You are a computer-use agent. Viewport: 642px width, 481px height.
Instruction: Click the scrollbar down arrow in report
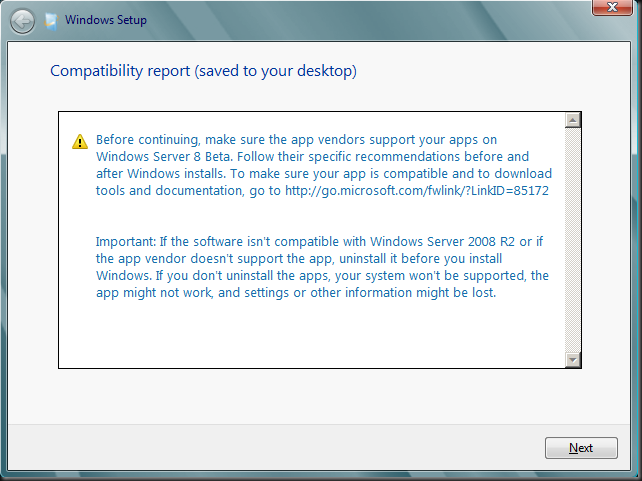(x=573, y=360)
